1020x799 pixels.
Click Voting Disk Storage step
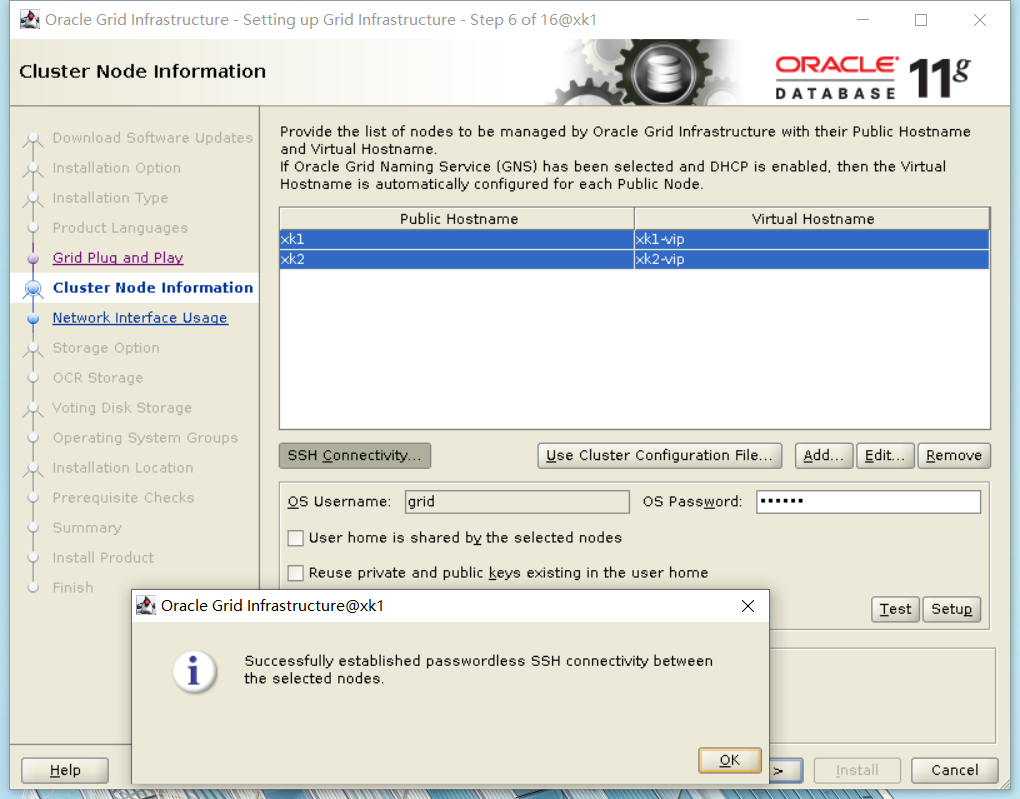(x=122, y=408)
